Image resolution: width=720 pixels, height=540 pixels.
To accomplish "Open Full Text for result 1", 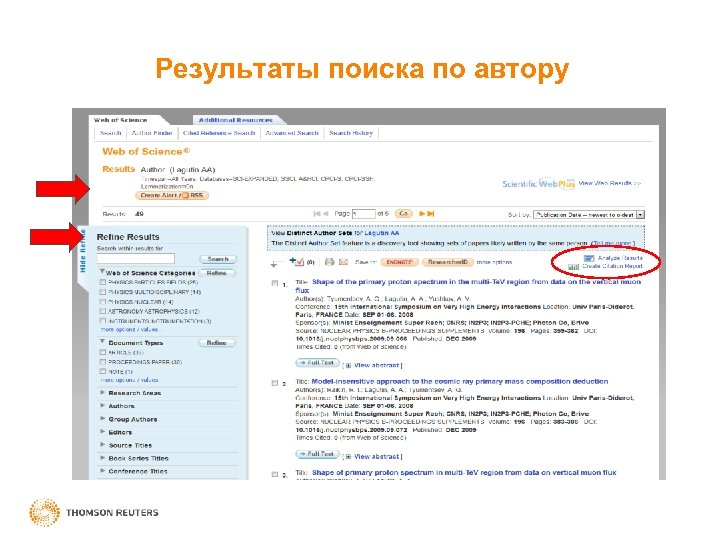I will click(317, 363).
